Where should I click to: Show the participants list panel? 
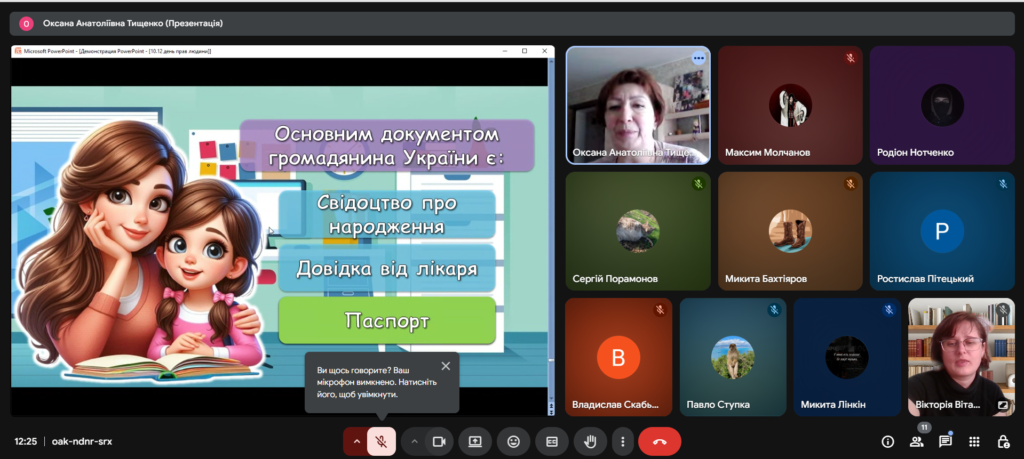pyautogui.click(x=916, y=441)
